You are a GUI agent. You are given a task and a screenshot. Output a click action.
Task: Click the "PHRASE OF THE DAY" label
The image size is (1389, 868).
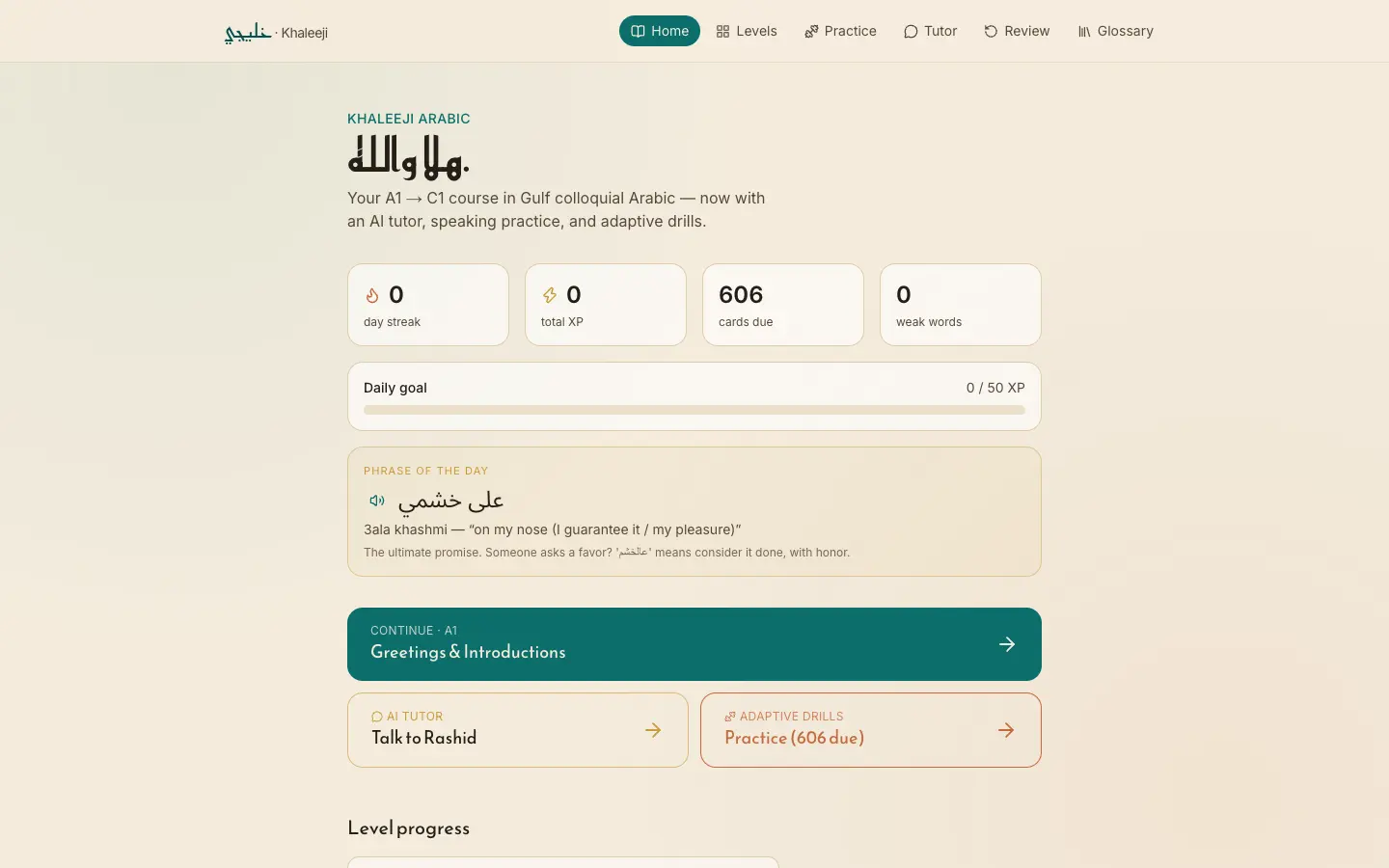click(x=426, y=471)
